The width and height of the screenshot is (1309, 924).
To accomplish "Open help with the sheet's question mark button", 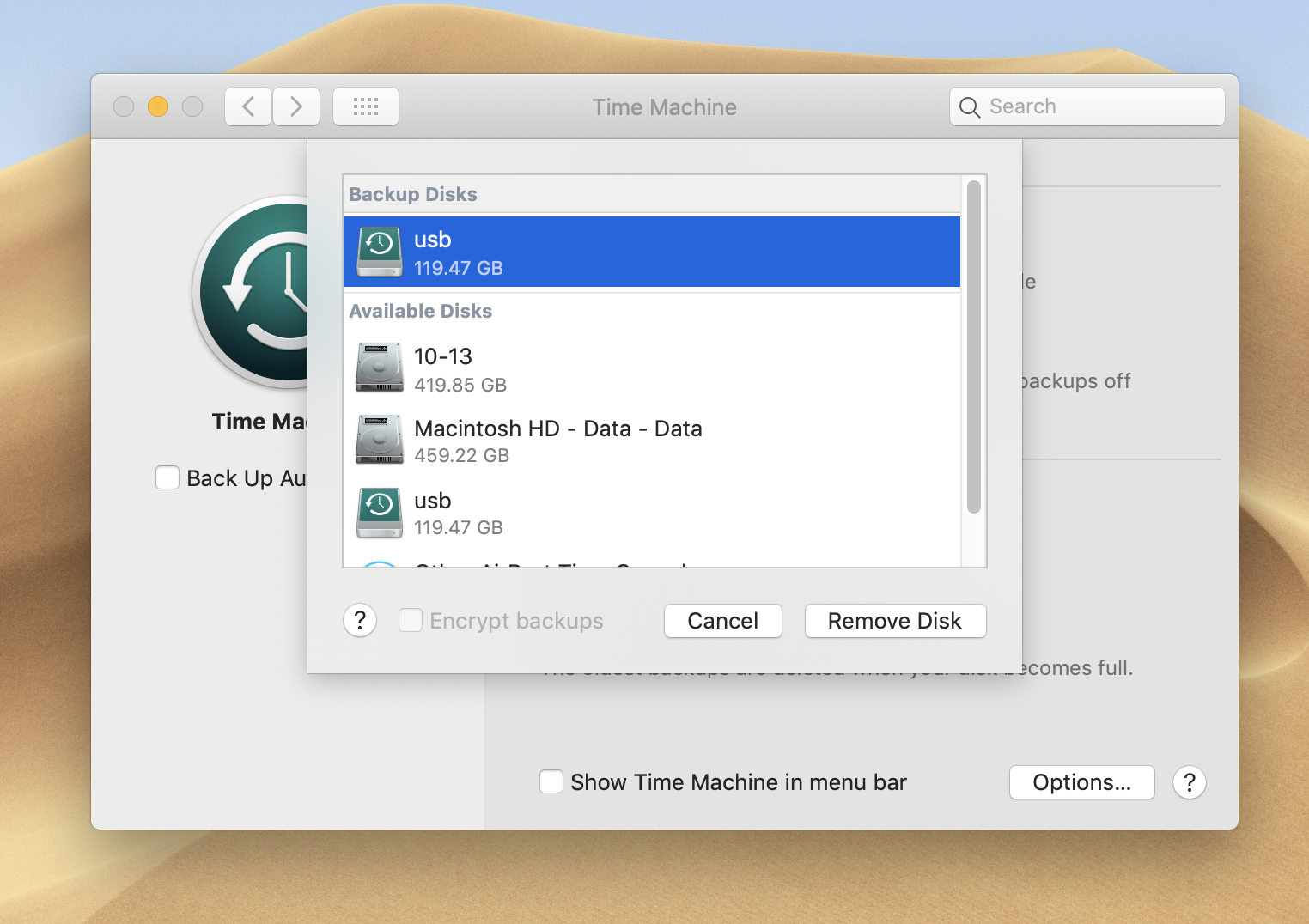I will click(360, 620).
